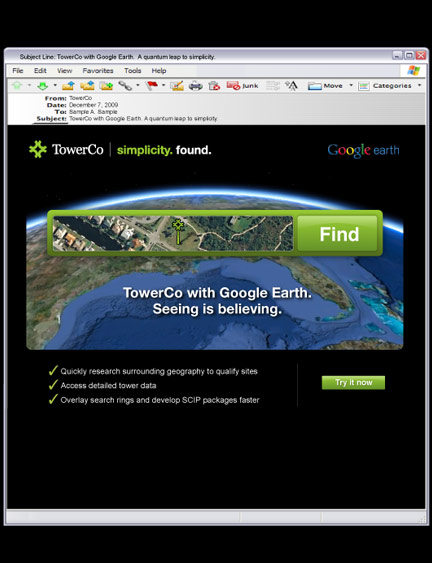432x563 pixels.
Task: Click the delete message icon
Action: click(214, 86)
